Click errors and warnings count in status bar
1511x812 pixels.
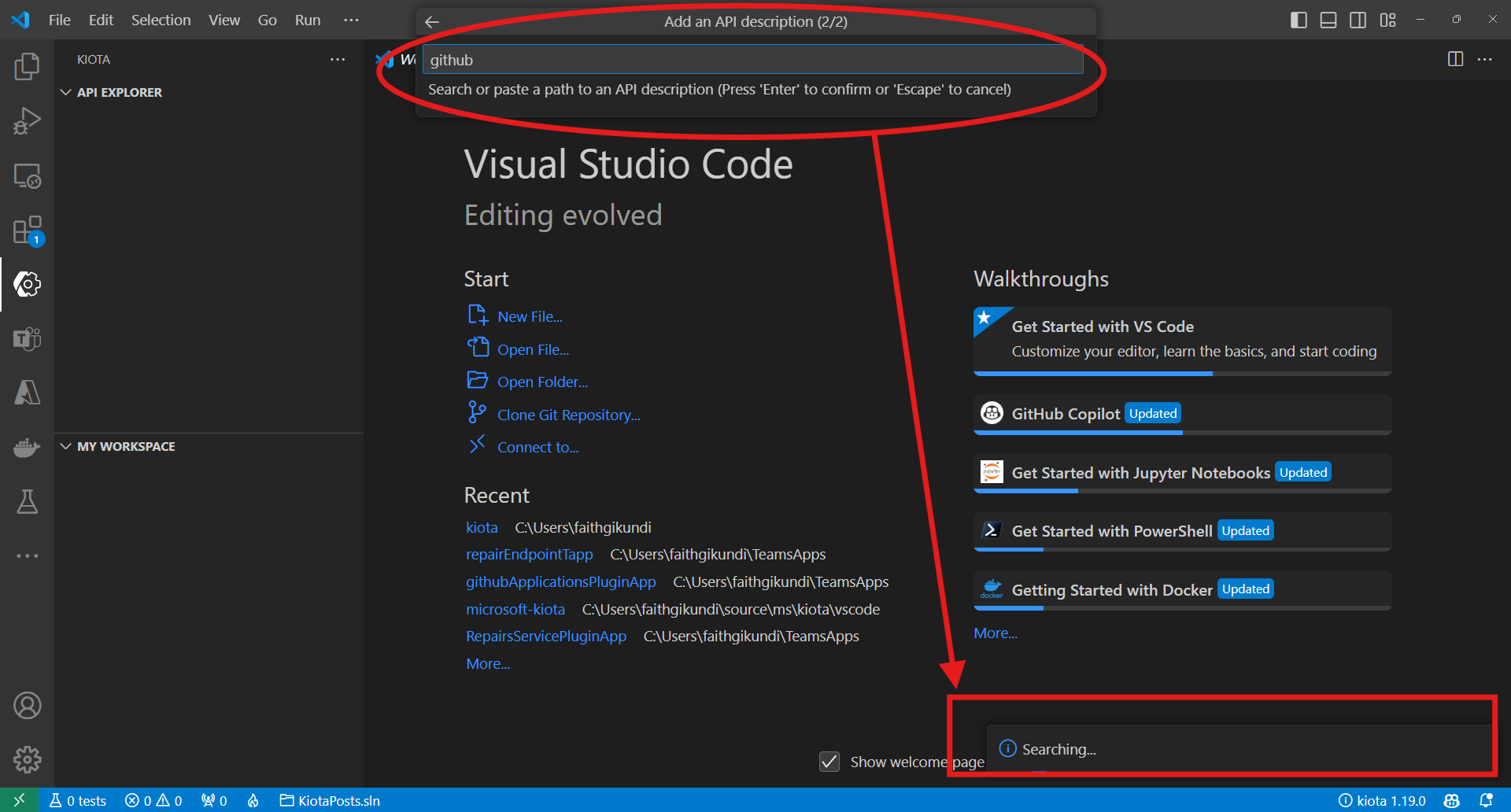coord(153,800)
